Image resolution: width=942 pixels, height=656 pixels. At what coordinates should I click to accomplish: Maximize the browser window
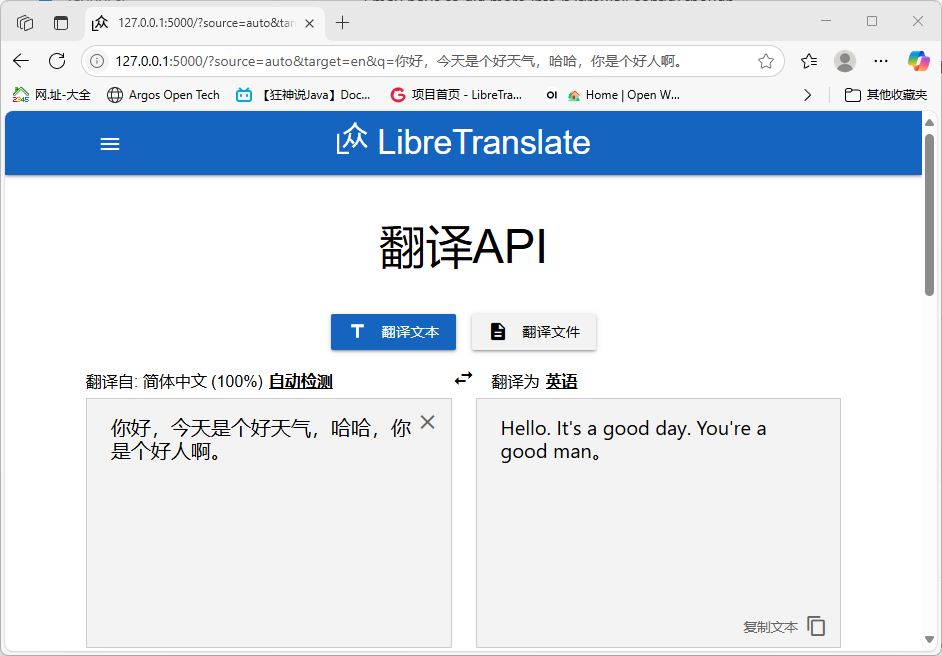[x=872, y=22]
